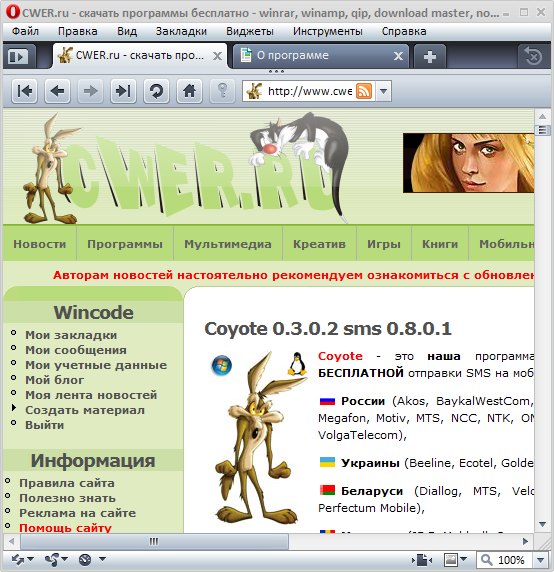
Task: Click the CWER.RU site logo banner
Action: pyautogui.click(x=186, y=168)
